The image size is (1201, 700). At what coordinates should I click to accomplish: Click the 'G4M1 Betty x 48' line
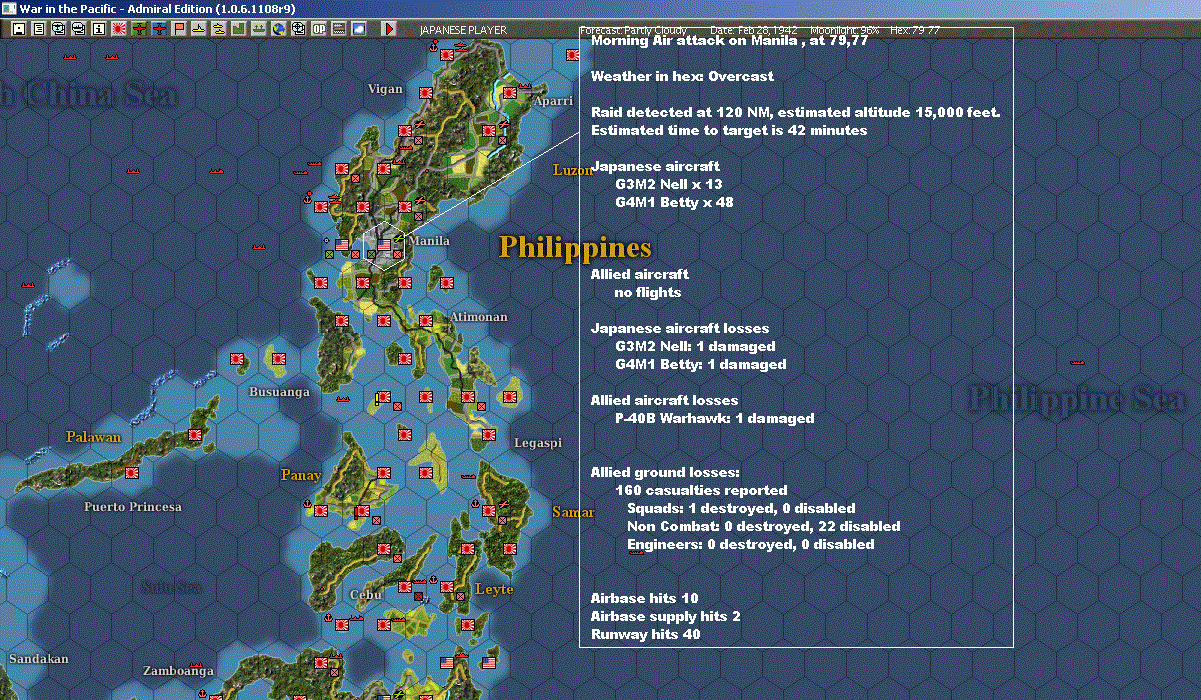tap(674, 202)
